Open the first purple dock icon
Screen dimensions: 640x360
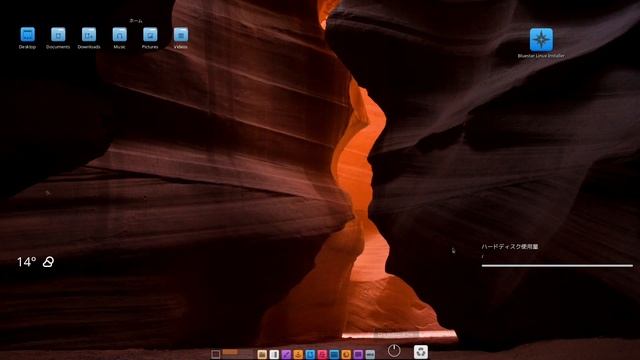point(286,354)
